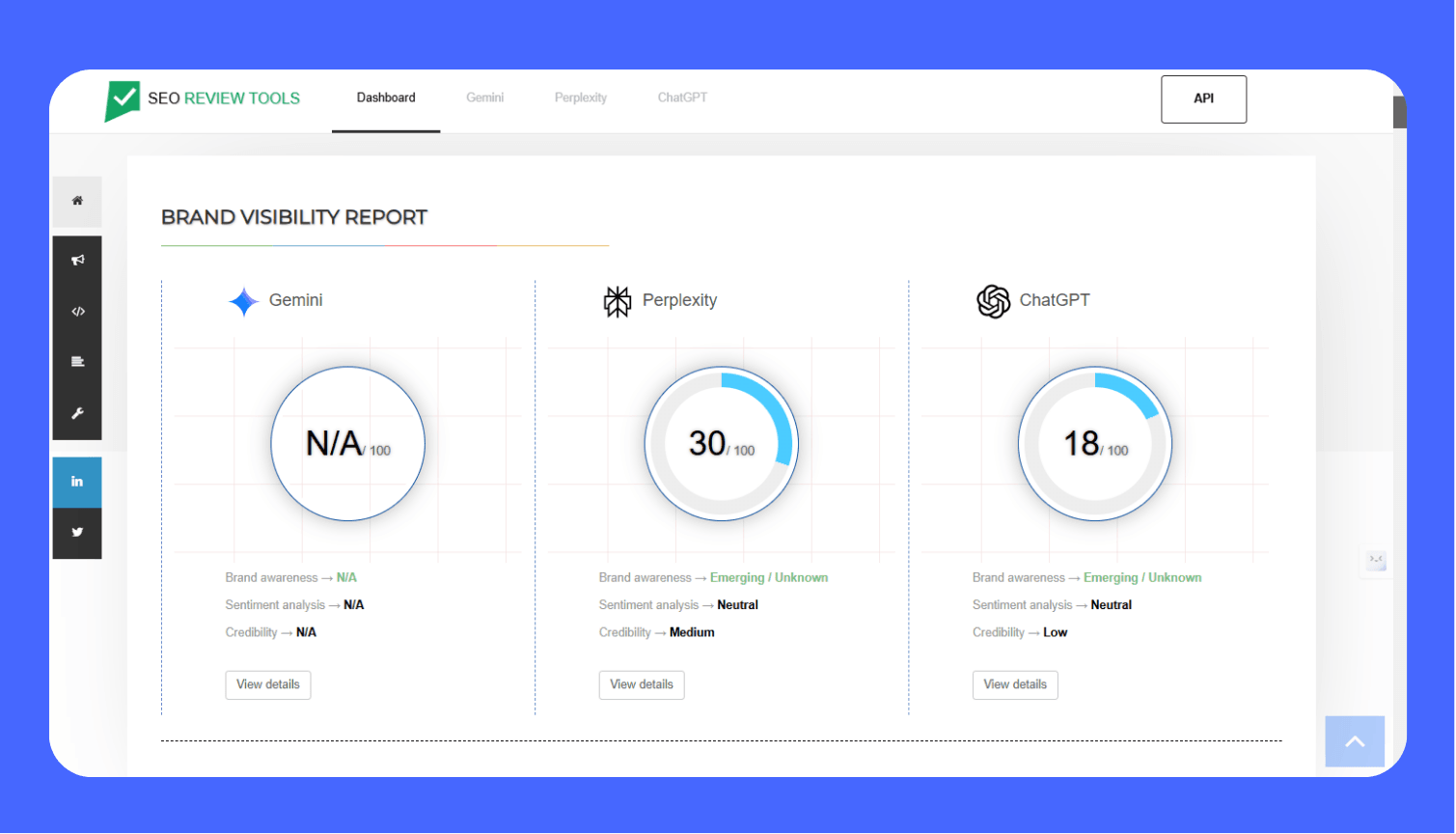Click the ChatGPT card title text

point(1055,300)
